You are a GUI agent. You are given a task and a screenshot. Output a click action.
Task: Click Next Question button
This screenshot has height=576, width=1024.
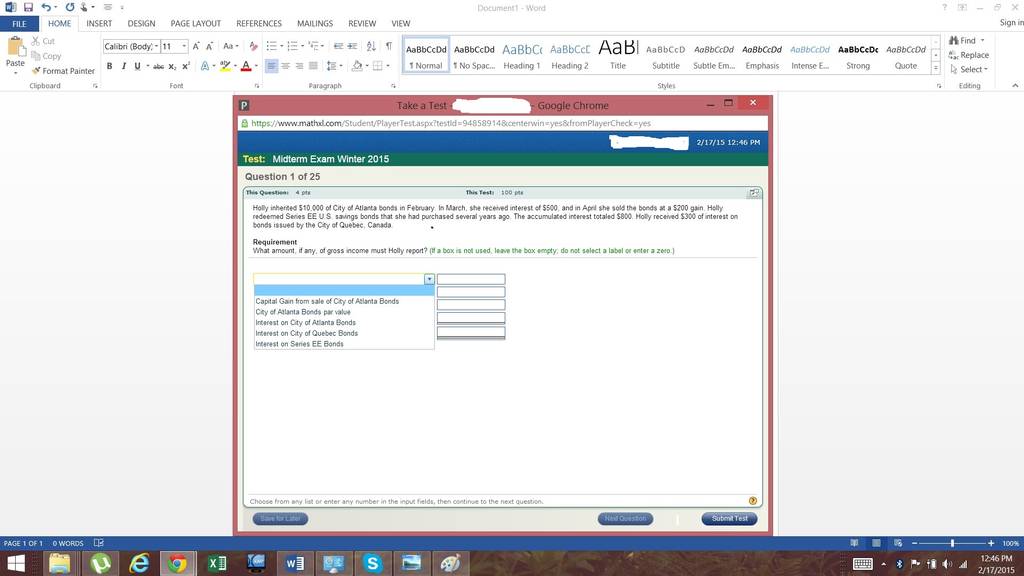click(625, 519)
